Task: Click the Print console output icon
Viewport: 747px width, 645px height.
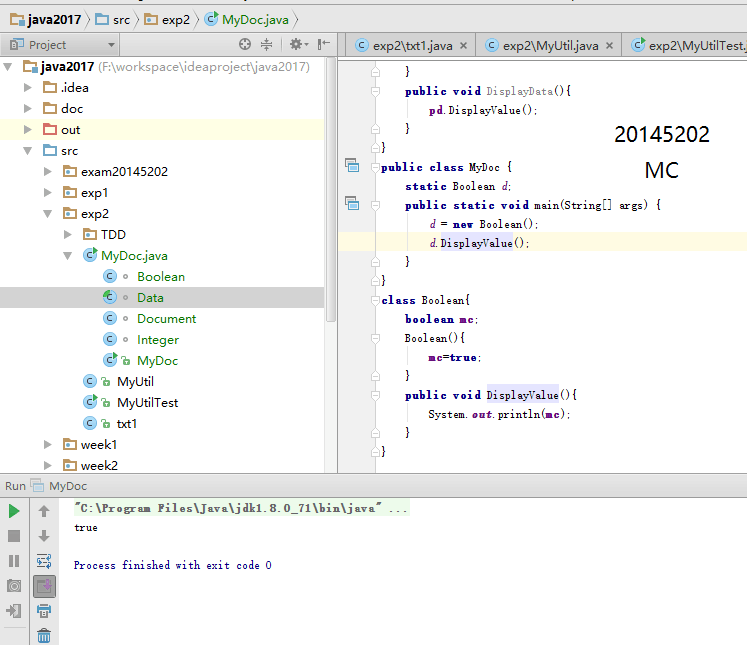Action: point(44,611)
